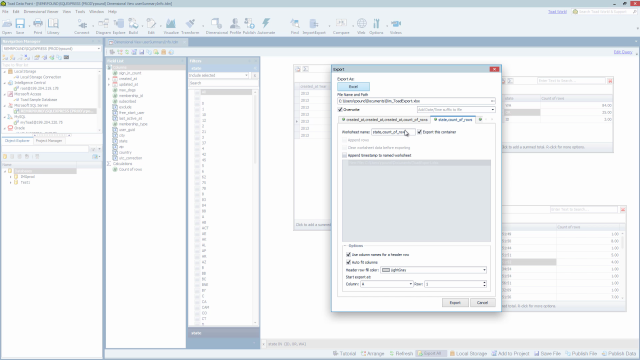The width and height of the screenshot is (640, 360).
Task: Open the Dimensional Viewer menu
Action: [x=40, y=11]
